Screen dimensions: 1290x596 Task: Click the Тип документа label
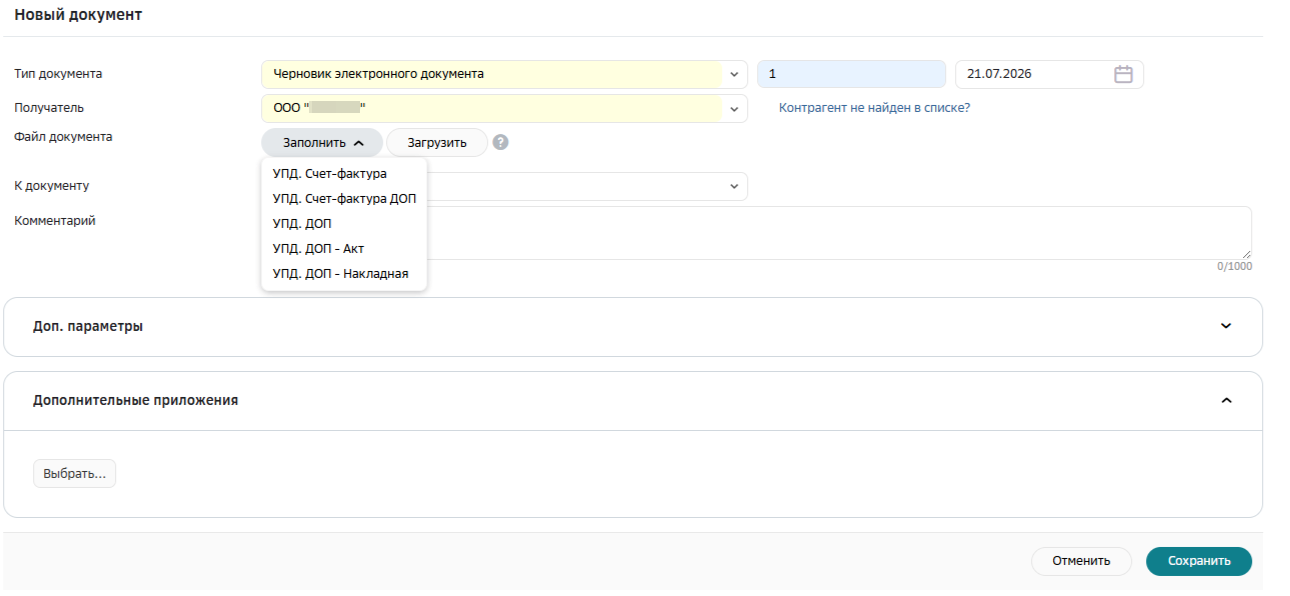[58, 74]
